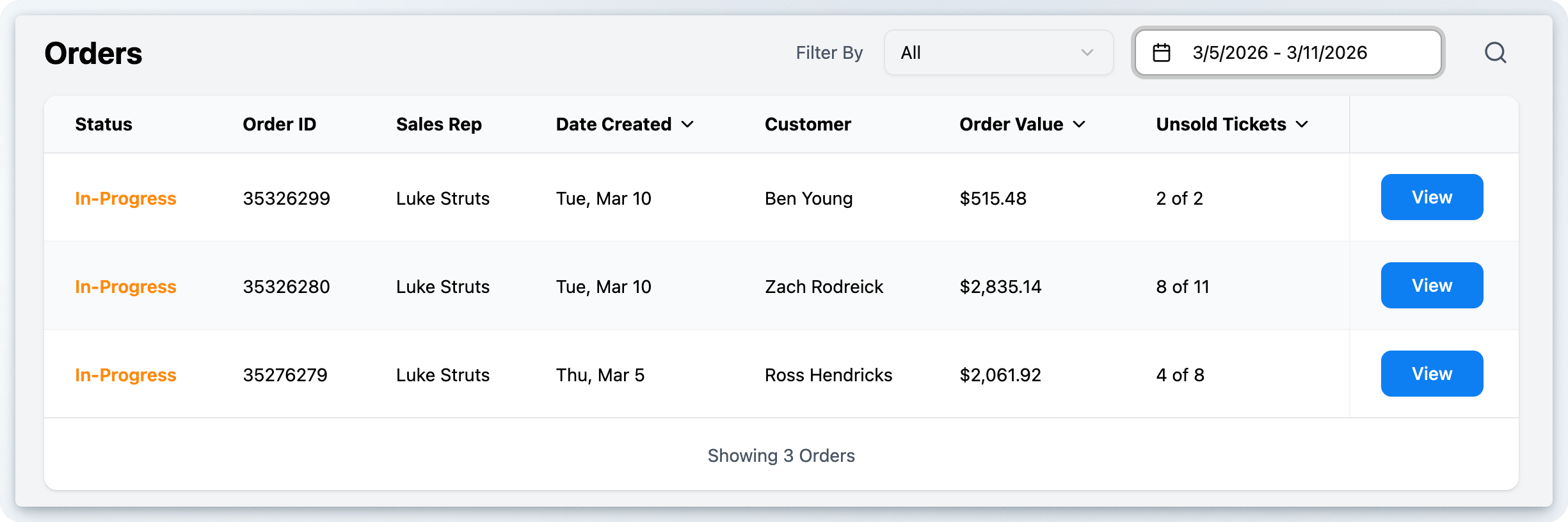This screenshot has width=1568, height=522.
Task: Click the search magnifier icon
Action: 1495,52
